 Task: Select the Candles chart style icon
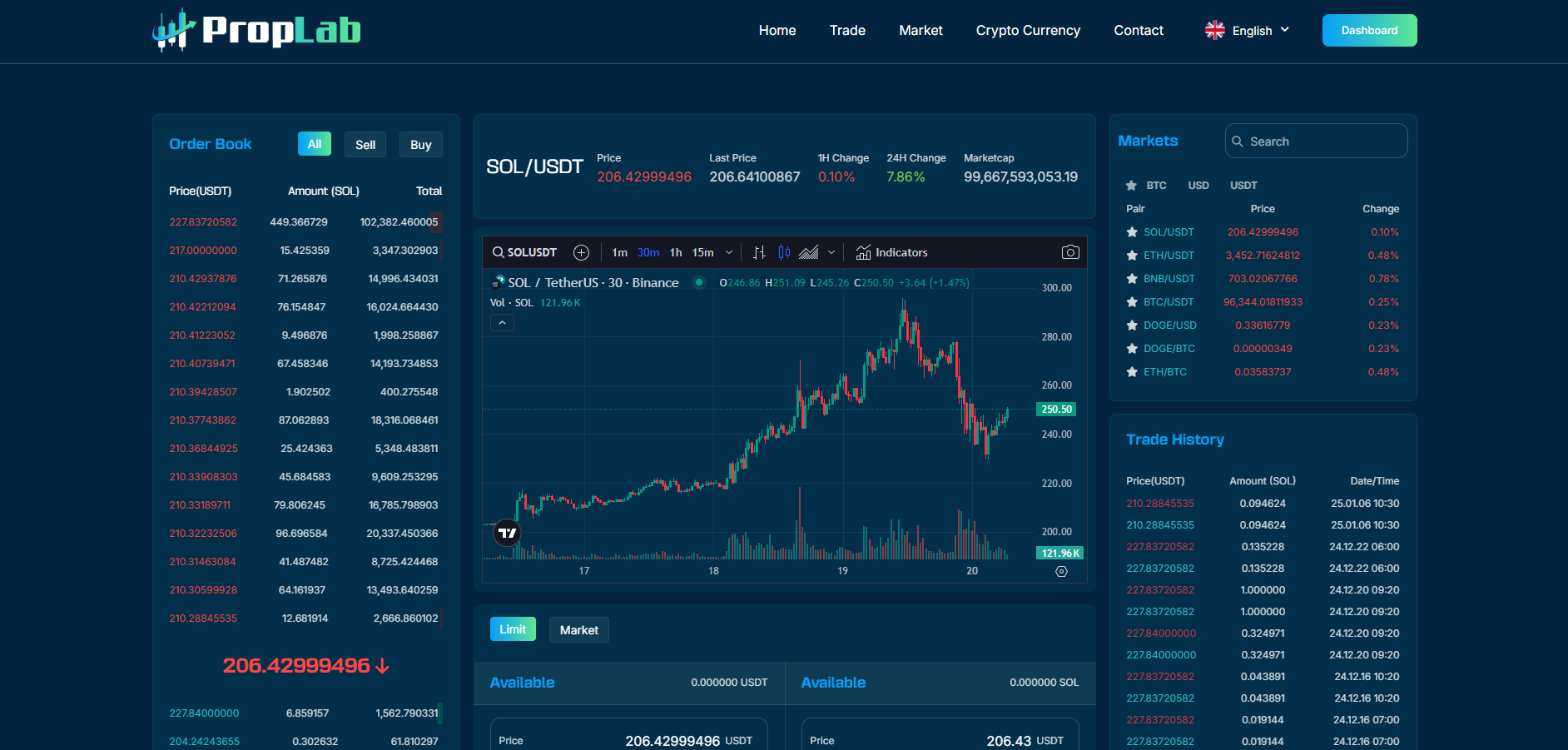coord(784,252)
